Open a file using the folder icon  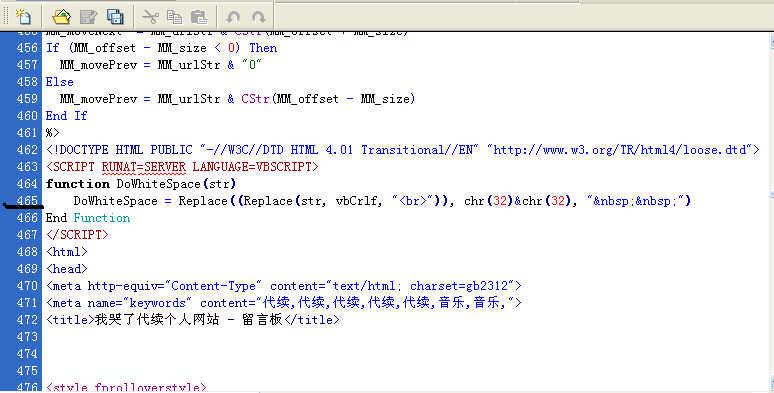click(x=62, y=17)
